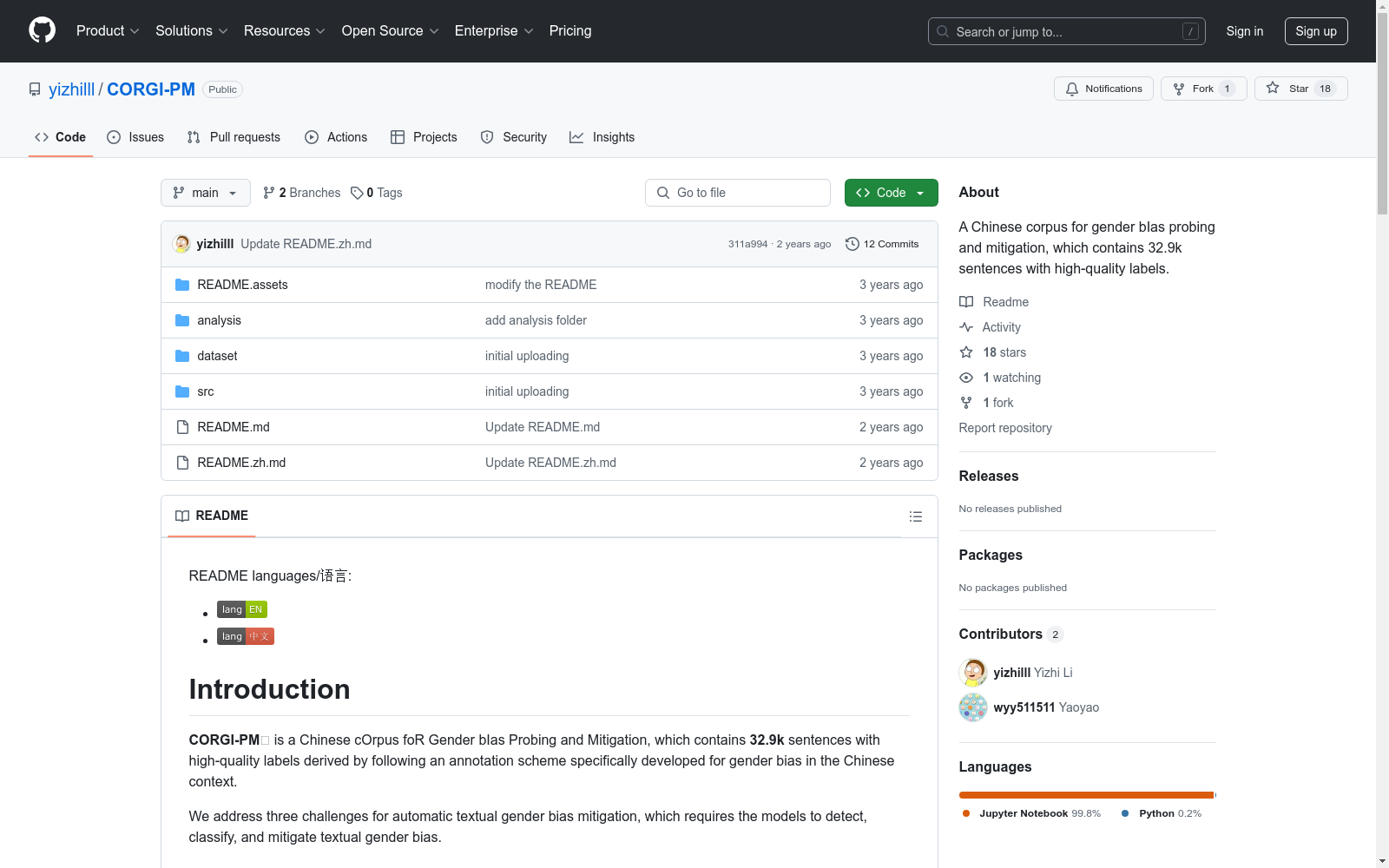Open the main branch selector dropdown
The height and width of the screenshot is (868, 1389).
pos(206,193)
